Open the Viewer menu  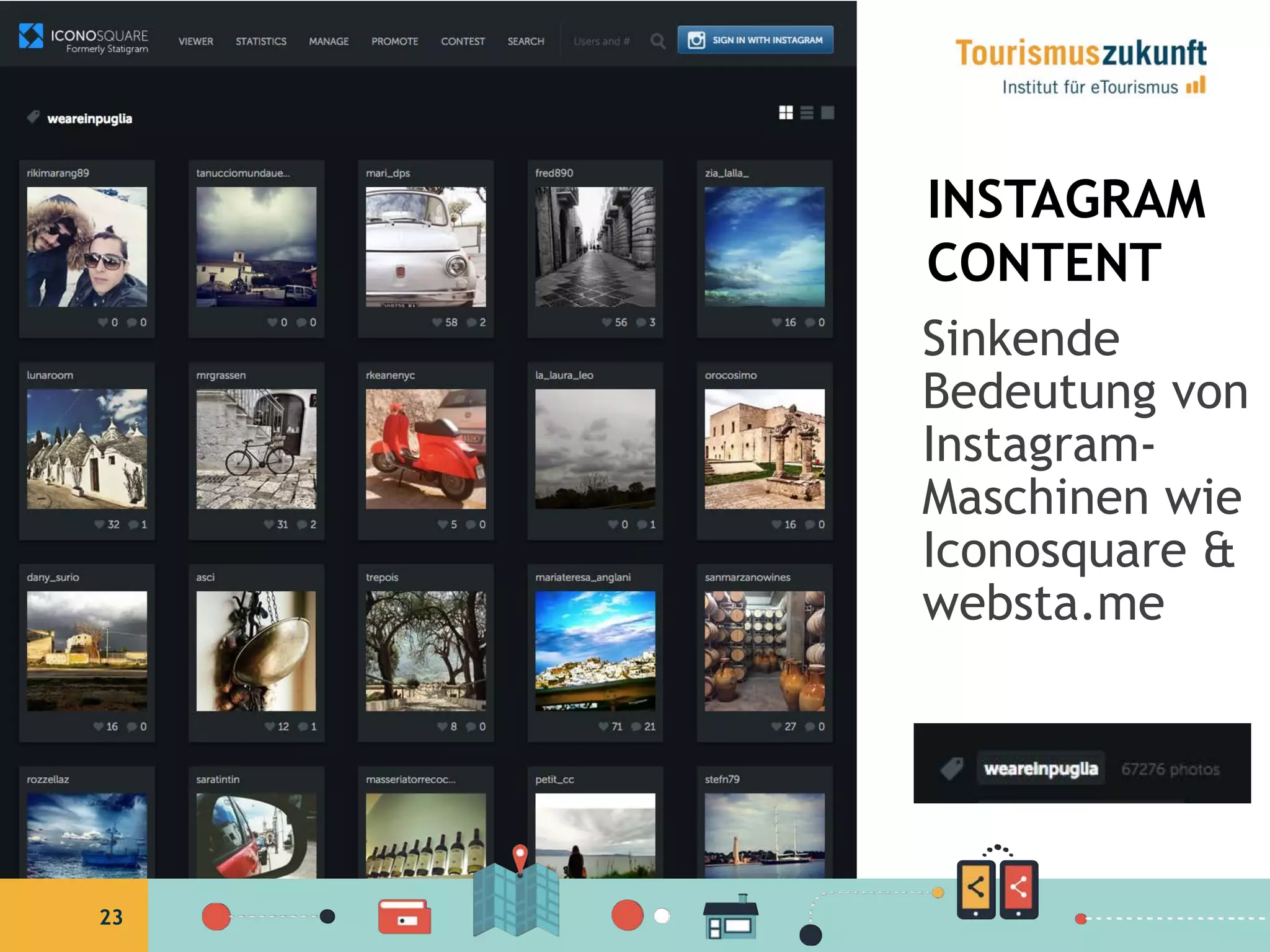coord(196,42)
